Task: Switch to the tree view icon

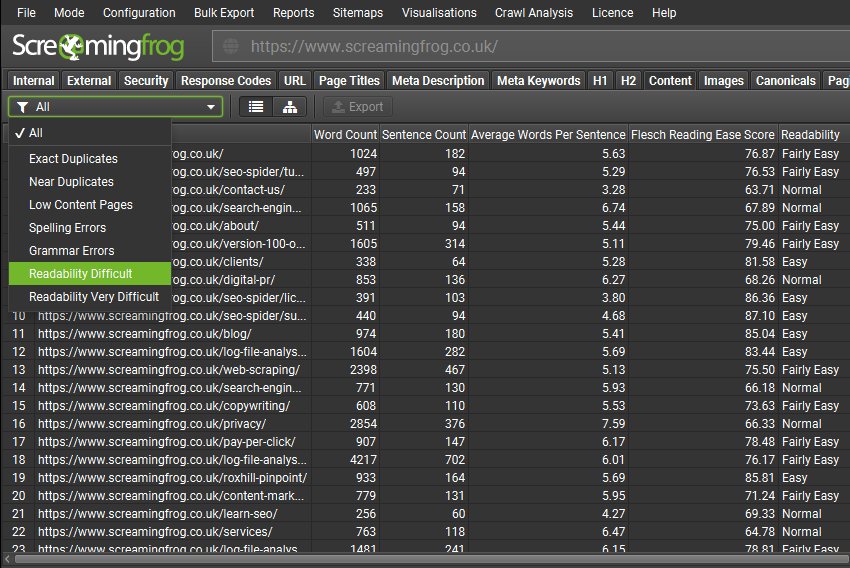Action: coord(289,107)
